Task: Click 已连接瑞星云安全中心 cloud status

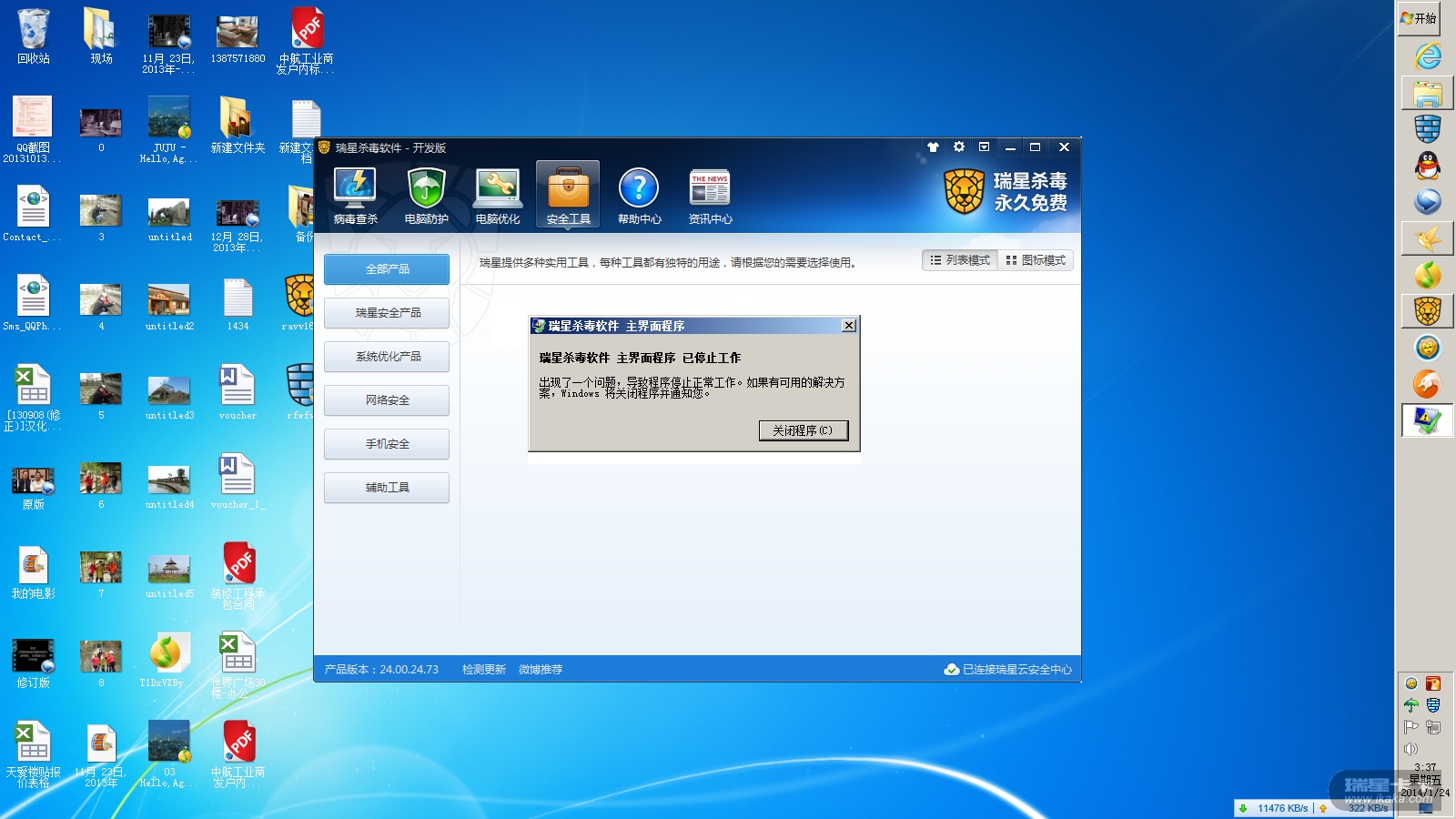Action: (x=1008, y=670)
